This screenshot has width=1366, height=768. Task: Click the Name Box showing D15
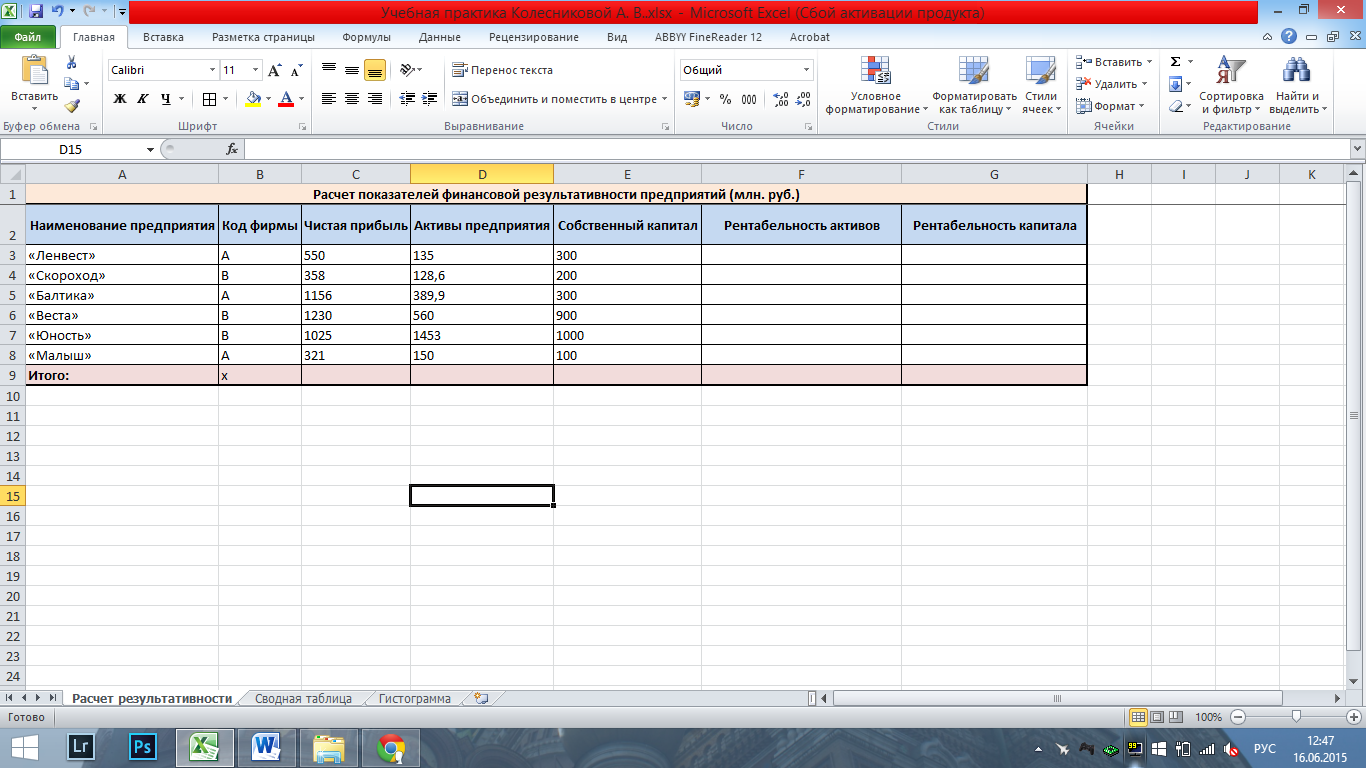tap(72, 149)
